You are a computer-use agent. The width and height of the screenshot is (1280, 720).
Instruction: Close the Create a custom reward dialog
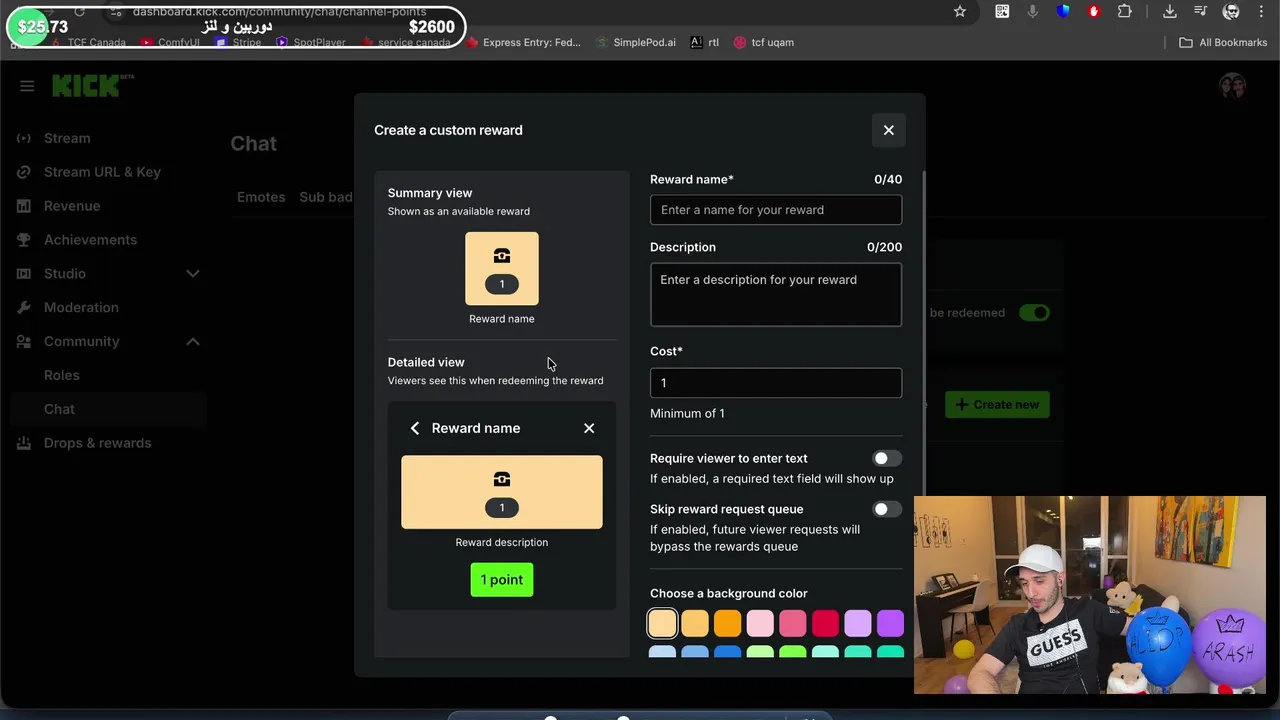888,130
